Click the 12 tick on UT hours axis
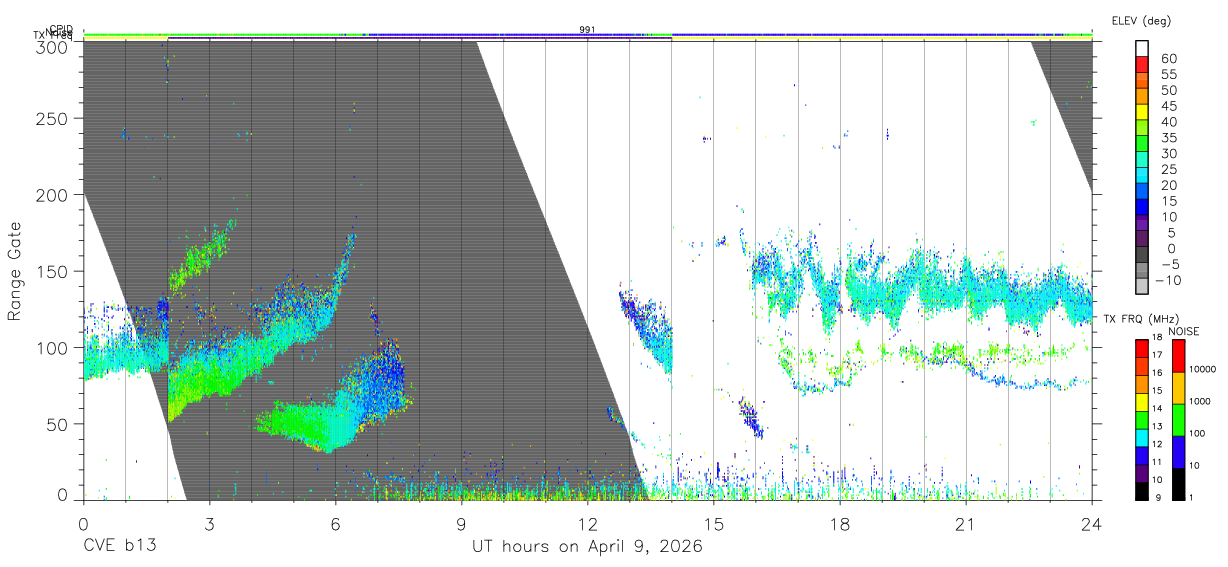Screen dimensions: 1228x567 [x=587, y=524]
